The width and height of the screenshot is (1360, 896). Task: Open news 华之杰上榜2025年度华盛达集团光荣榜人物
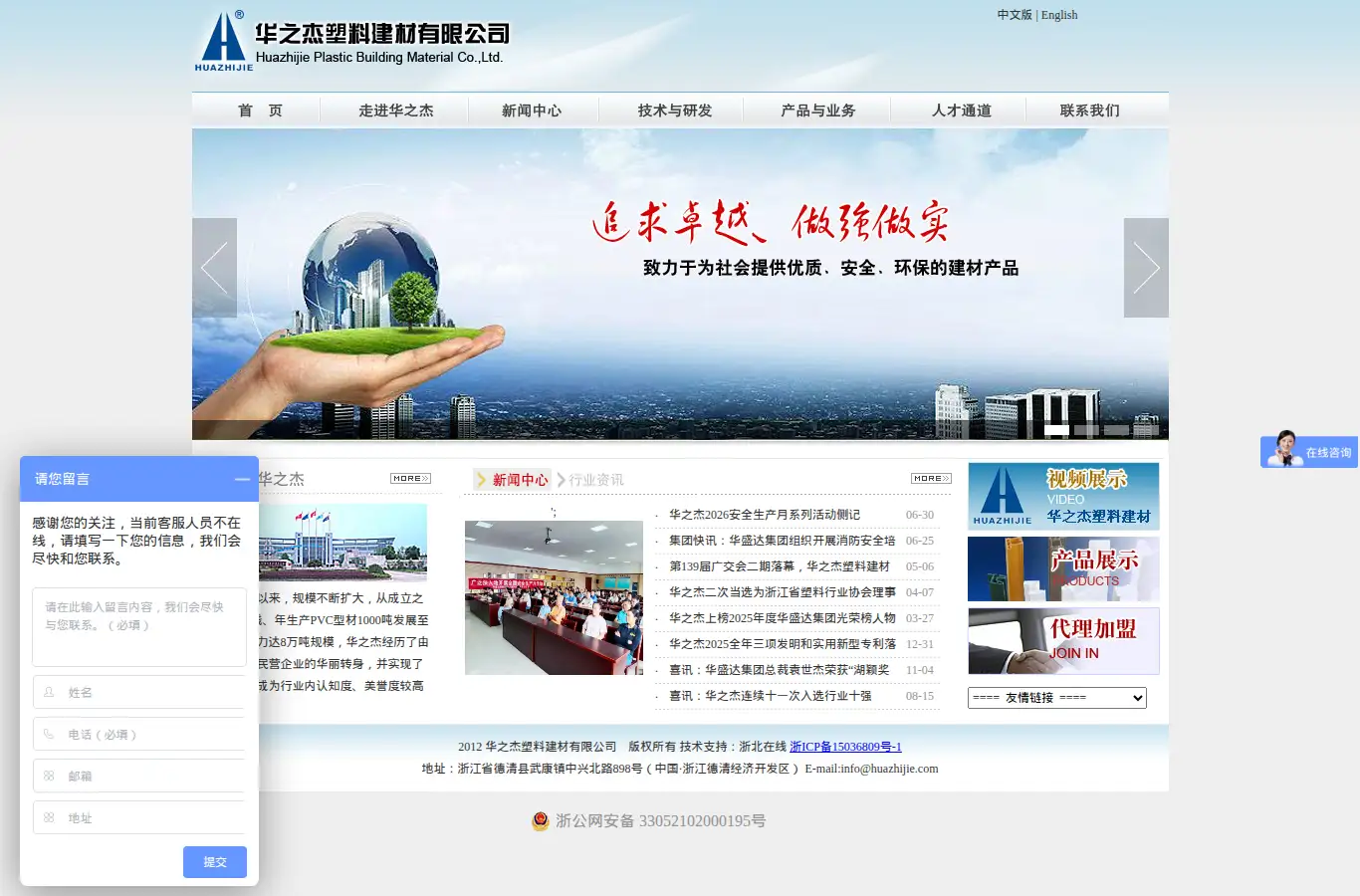tap(783, 618)
